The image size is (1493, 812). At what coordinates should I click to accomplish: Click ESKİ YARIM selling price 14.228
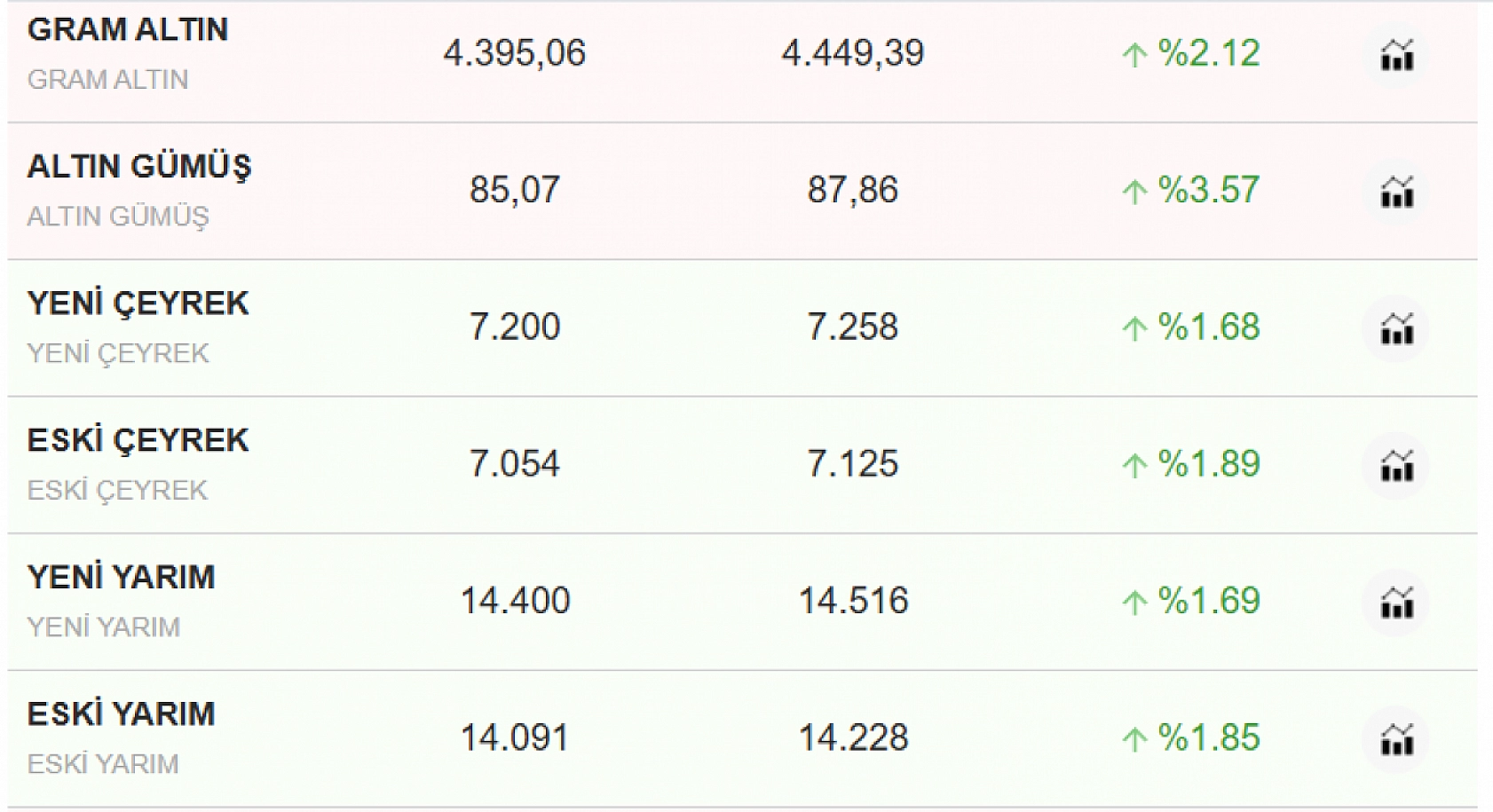click(x=853, y=738)
